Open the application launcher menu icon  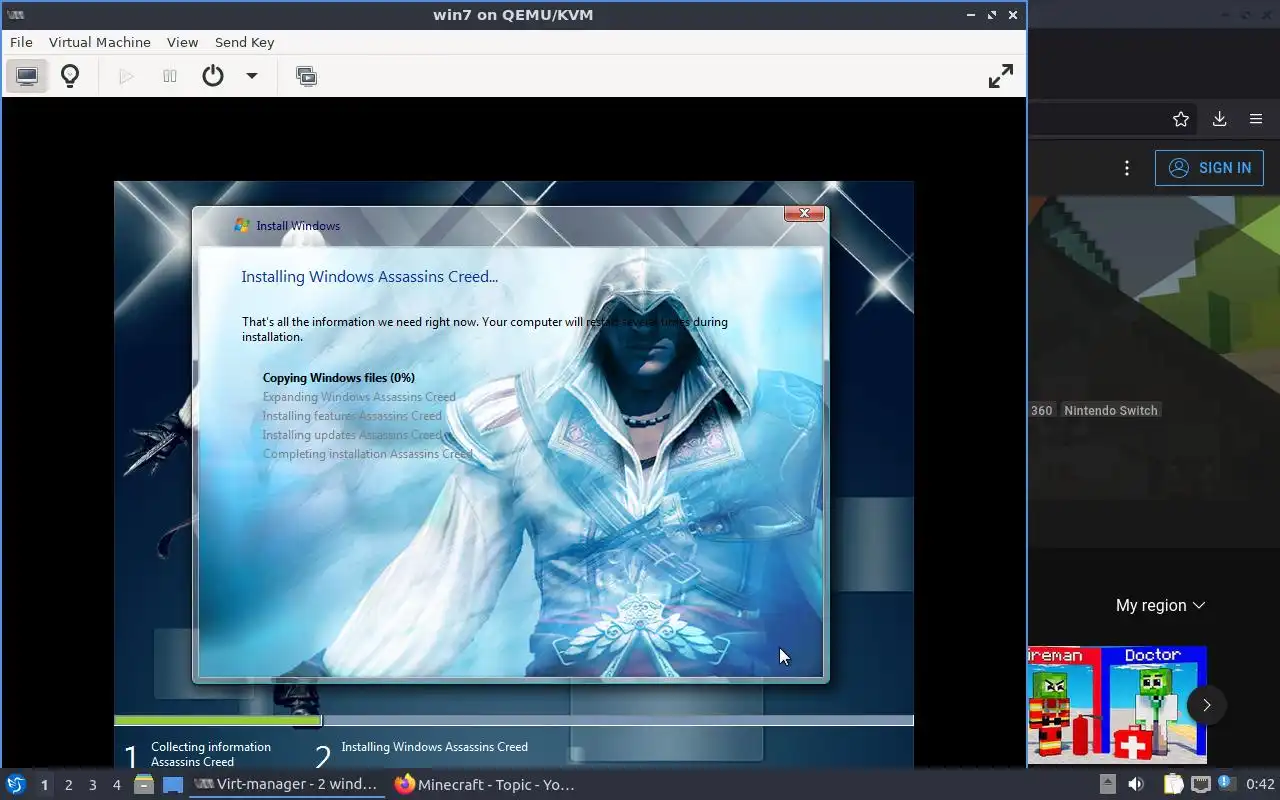tap(16, 785)
